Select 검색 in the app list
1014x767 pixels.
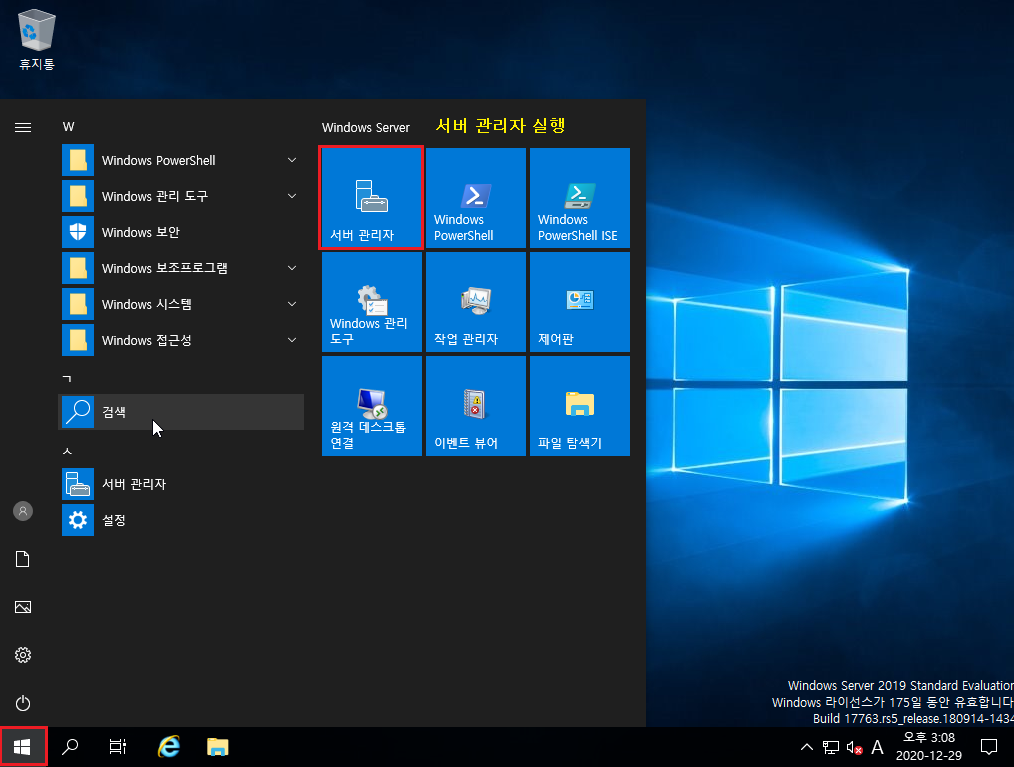[x=181, y=412]
